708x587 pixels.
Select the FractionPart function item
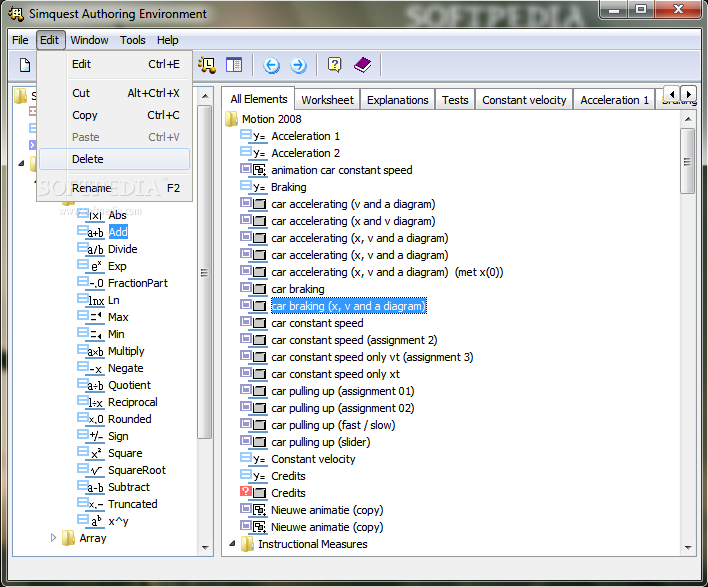pos(138,283)
